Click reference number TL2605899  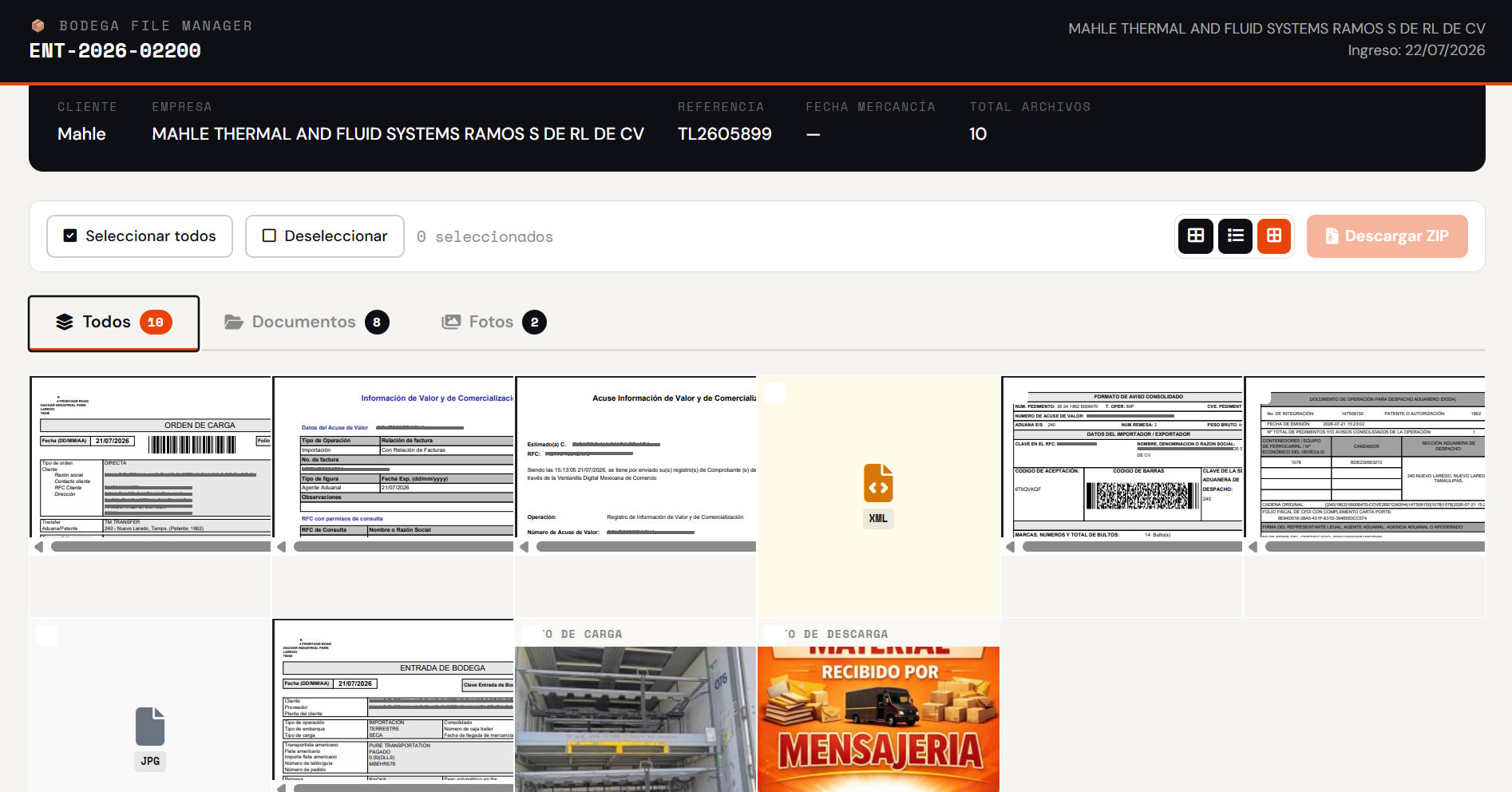(x=725, y=134)
